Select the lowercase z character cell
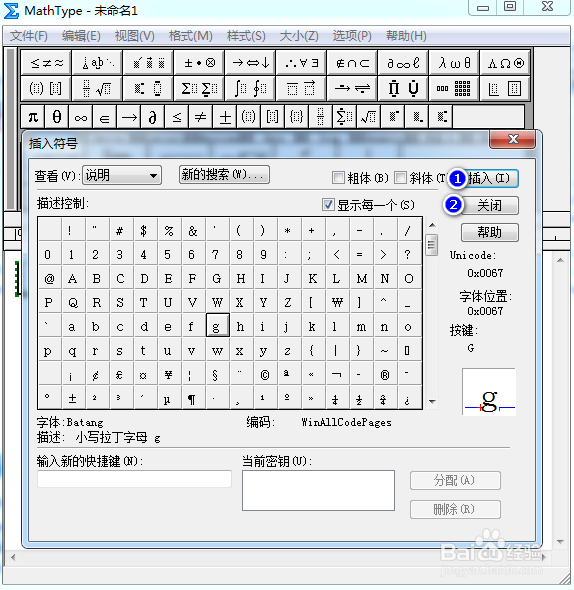This screenshot has height=590, width=574. click(x=289, y=350)
